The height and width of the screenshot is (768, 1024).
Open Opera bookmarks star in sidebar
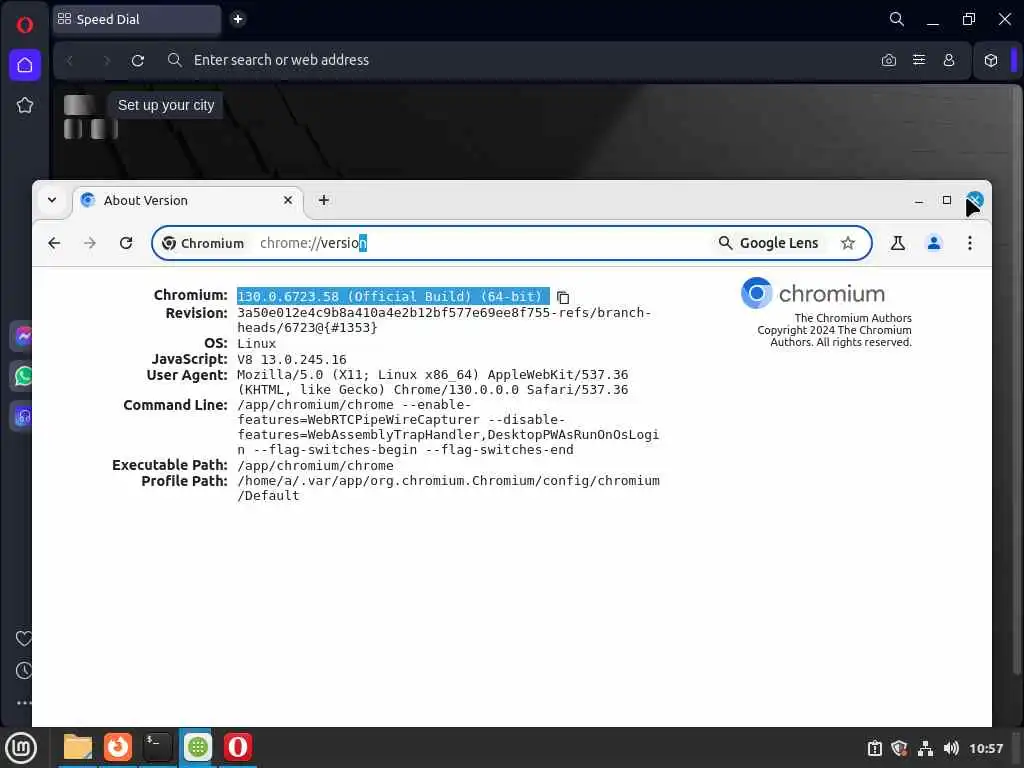pos(25,105)
